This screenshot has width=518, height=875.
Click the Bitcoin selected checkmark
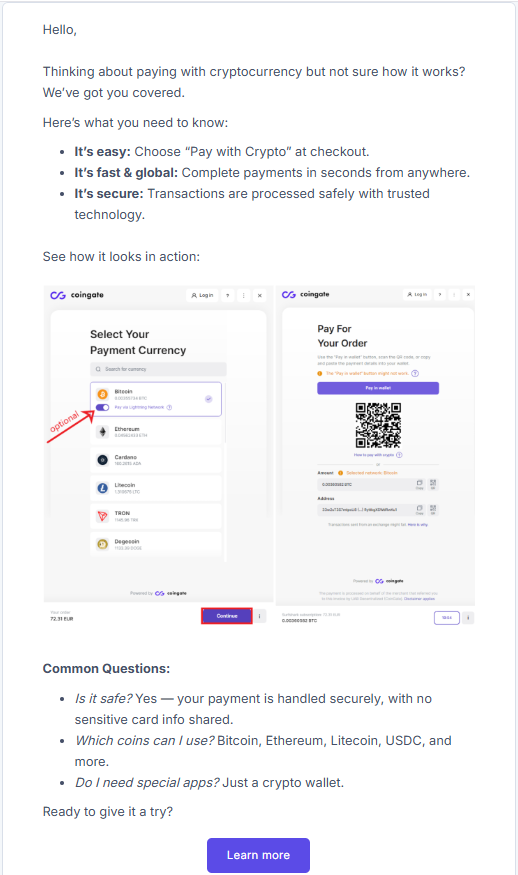pyautogui.click(x=208, y=399)
